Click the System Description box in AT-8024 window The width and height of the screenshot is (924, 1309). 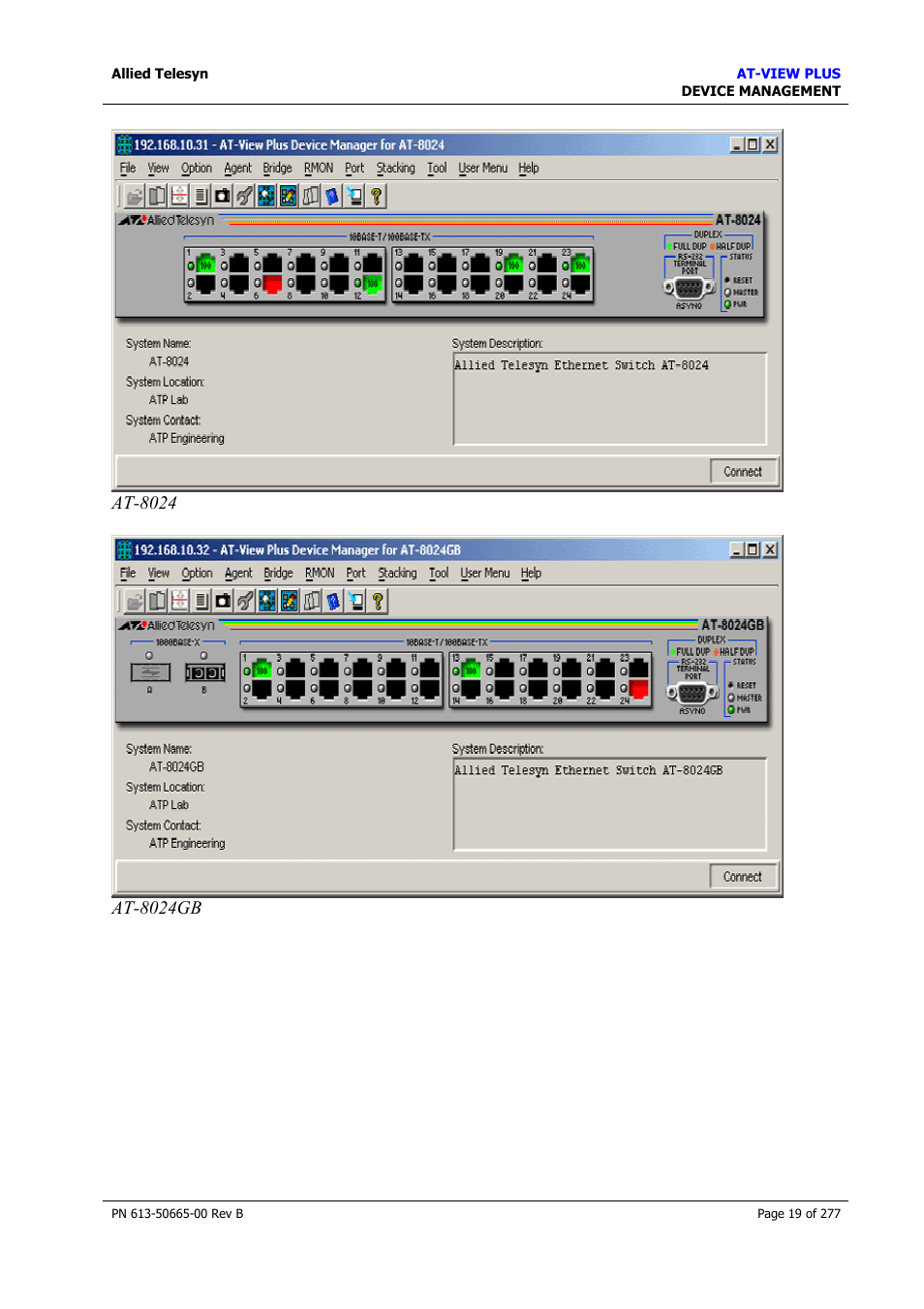(609, 399)
